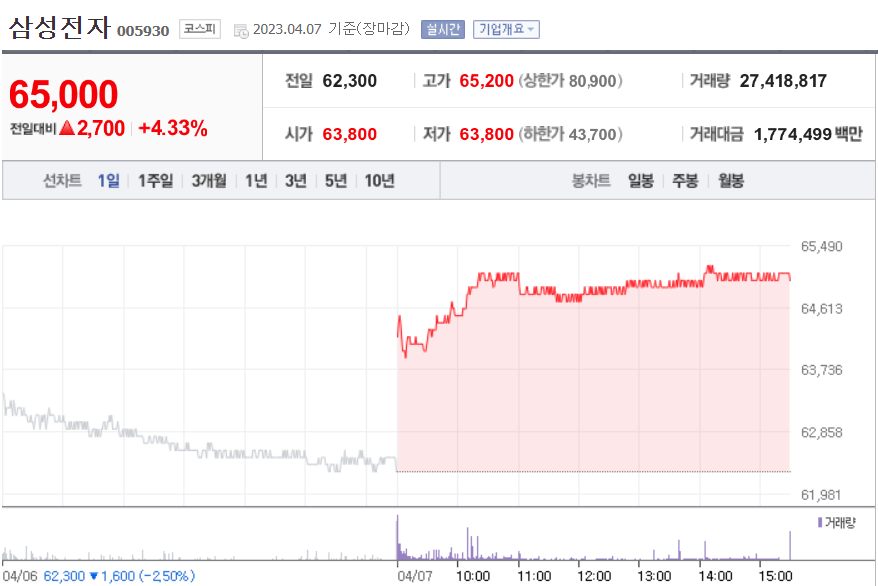Click the +4.33% change rate
This screenshot has width=878, height=586.
point(173,128)
